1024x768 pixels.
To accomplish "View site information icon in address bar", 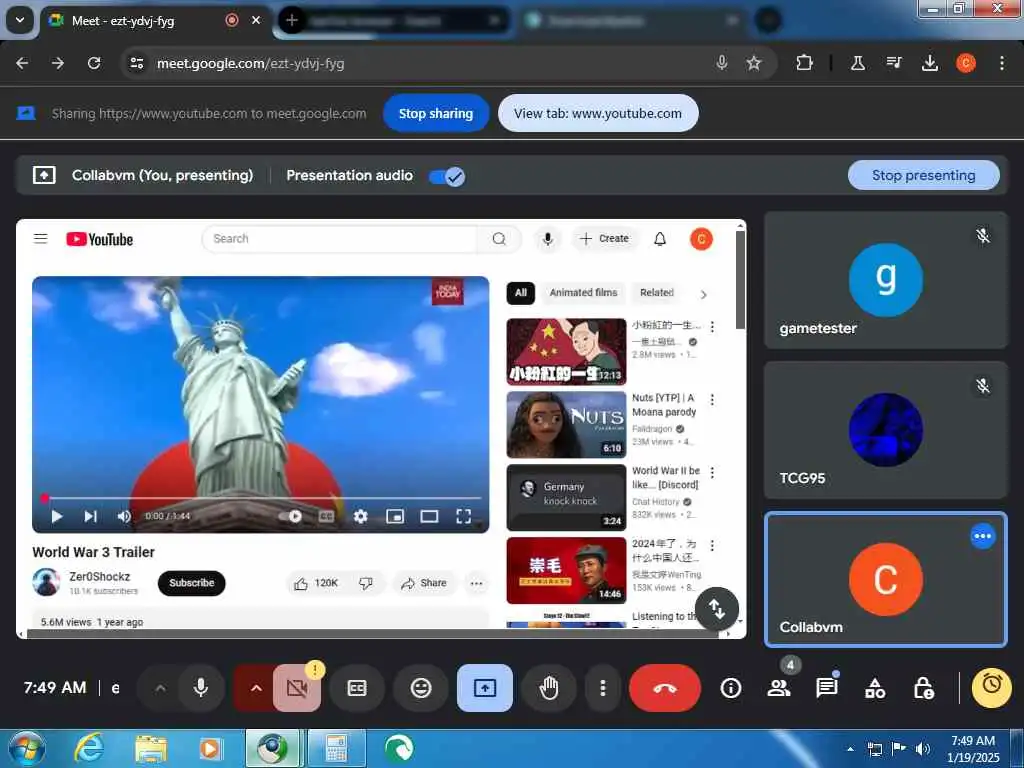I will tap(137, 63).
